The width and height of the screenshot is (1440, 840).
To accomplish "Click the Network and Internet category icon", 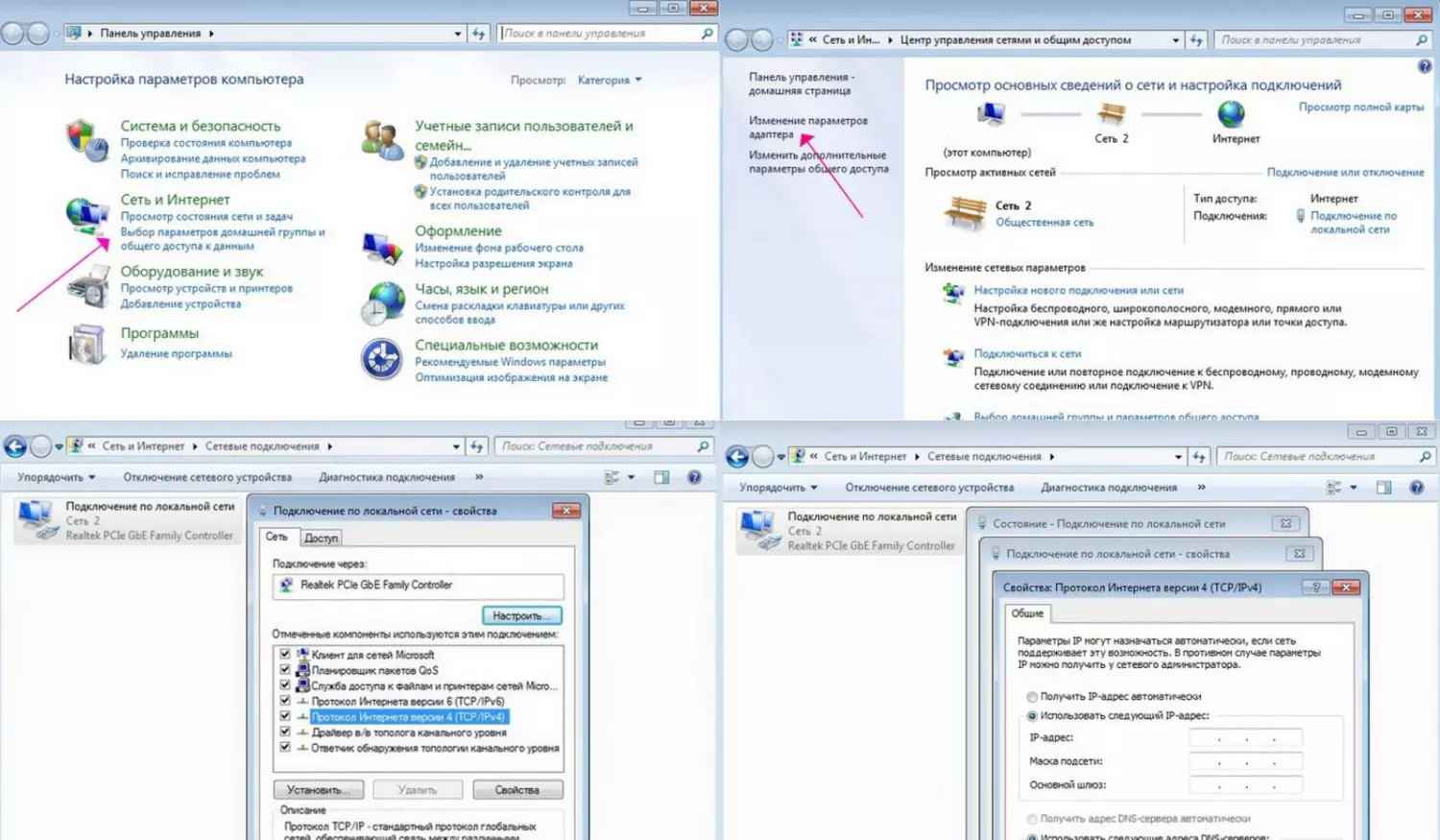I will pyautogui.click(x=86, y=215).
